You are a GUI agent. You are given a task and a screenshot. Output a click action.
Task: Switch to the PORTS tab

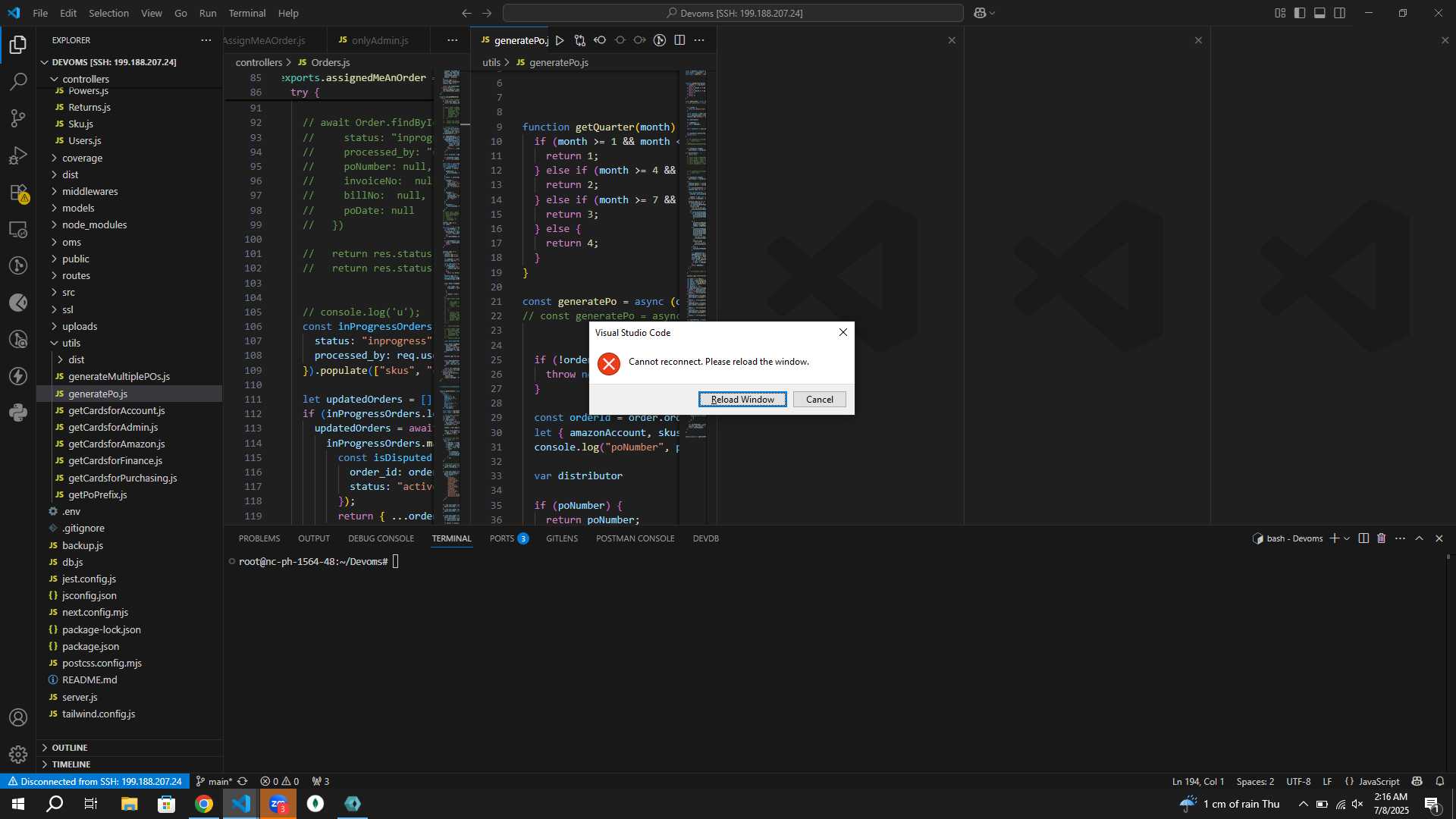tap(509, 538)
